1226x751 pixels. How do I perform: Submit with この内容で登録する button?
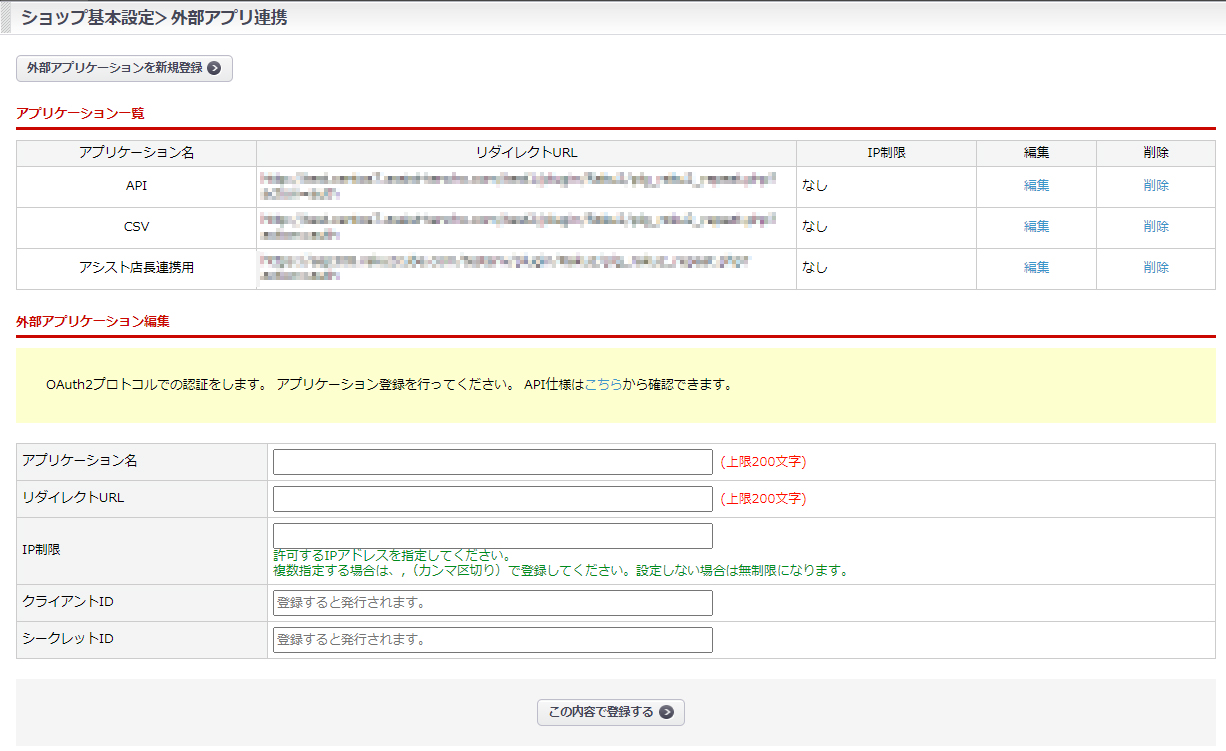click(x=610, y=712)
